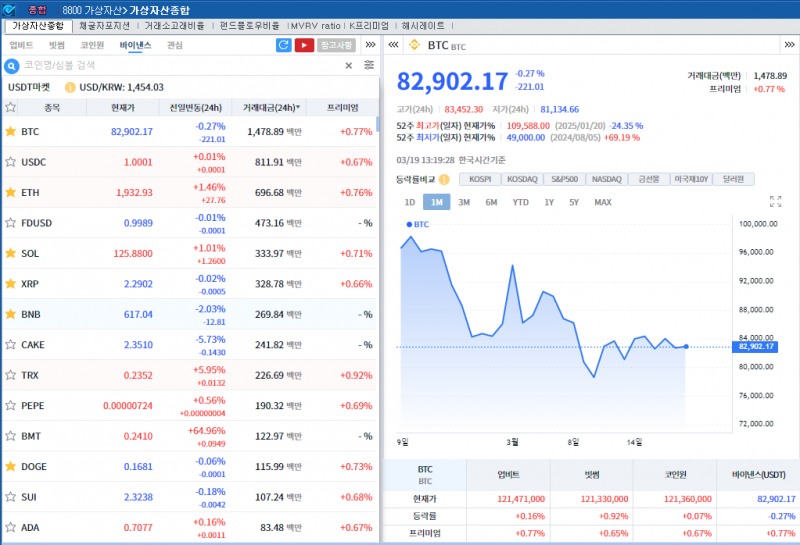Open the MVRV ratio tab
The image size is (800, 545).
click(x=315, y=26)
